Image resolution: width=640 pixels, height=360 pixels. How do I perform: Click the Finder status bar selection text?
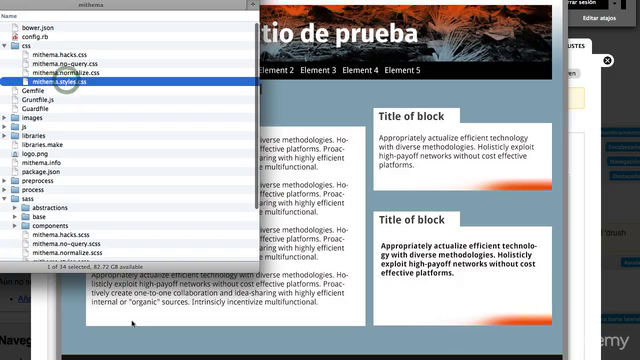pos(95,267)
